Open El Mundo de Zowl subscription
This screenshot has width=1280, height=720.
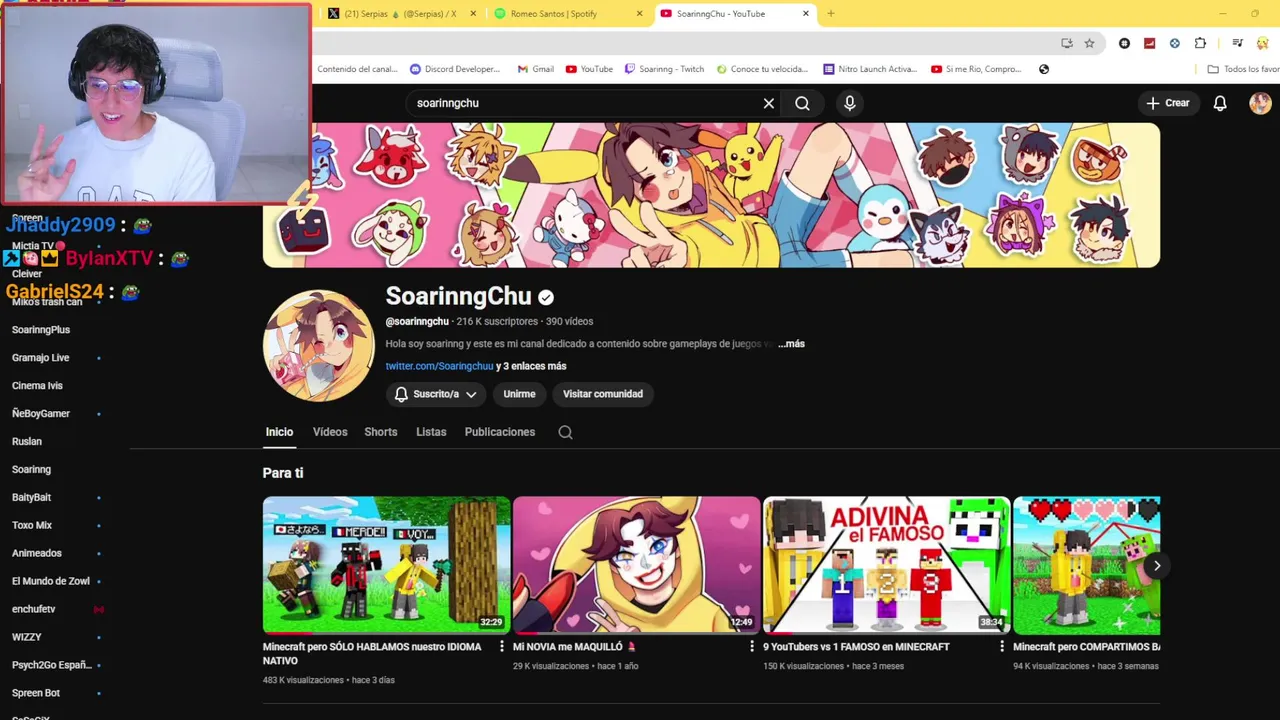[x=51, y=582]
